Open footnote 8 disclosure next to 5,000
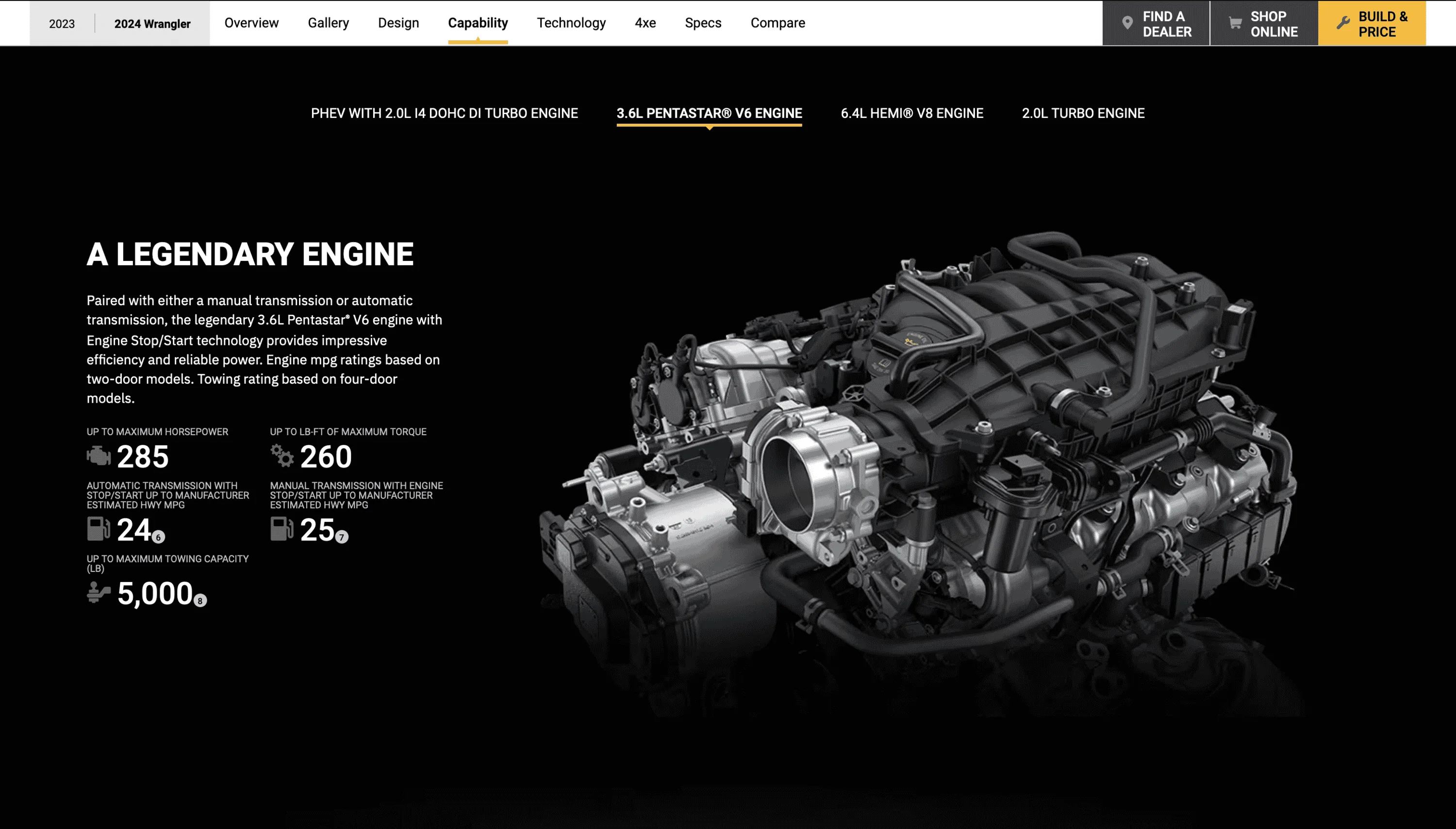 click(200, 601)
